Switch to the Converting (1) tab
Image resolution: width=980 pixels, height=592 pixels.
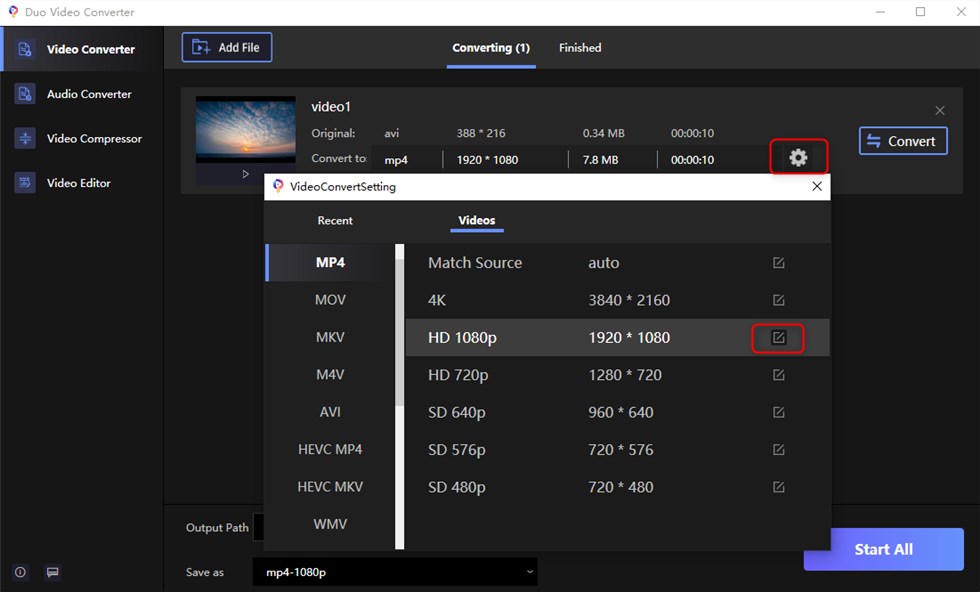coord(491,48)
